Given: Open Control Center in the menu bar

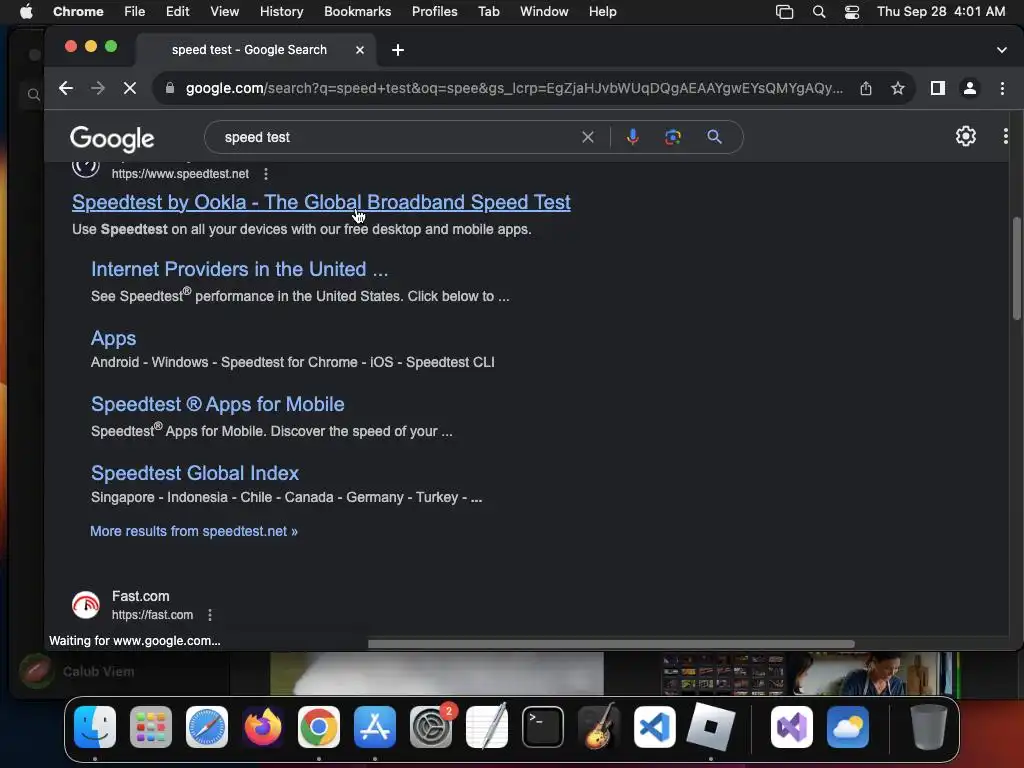Looking at the screenshot, I should tap(852, 11).
